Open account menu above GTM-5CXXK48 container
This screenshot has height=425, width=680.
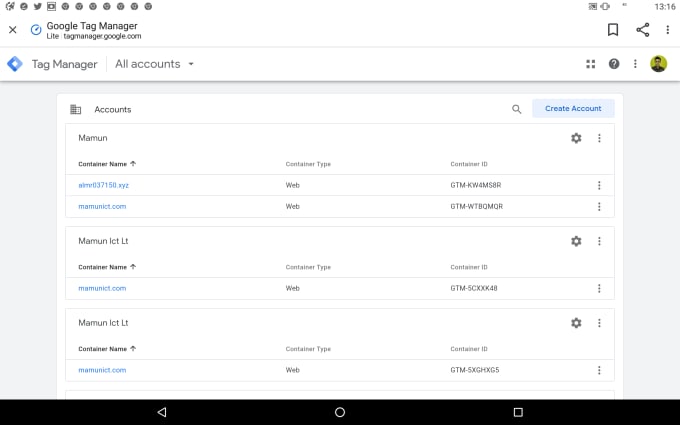(x=599, y=241)
